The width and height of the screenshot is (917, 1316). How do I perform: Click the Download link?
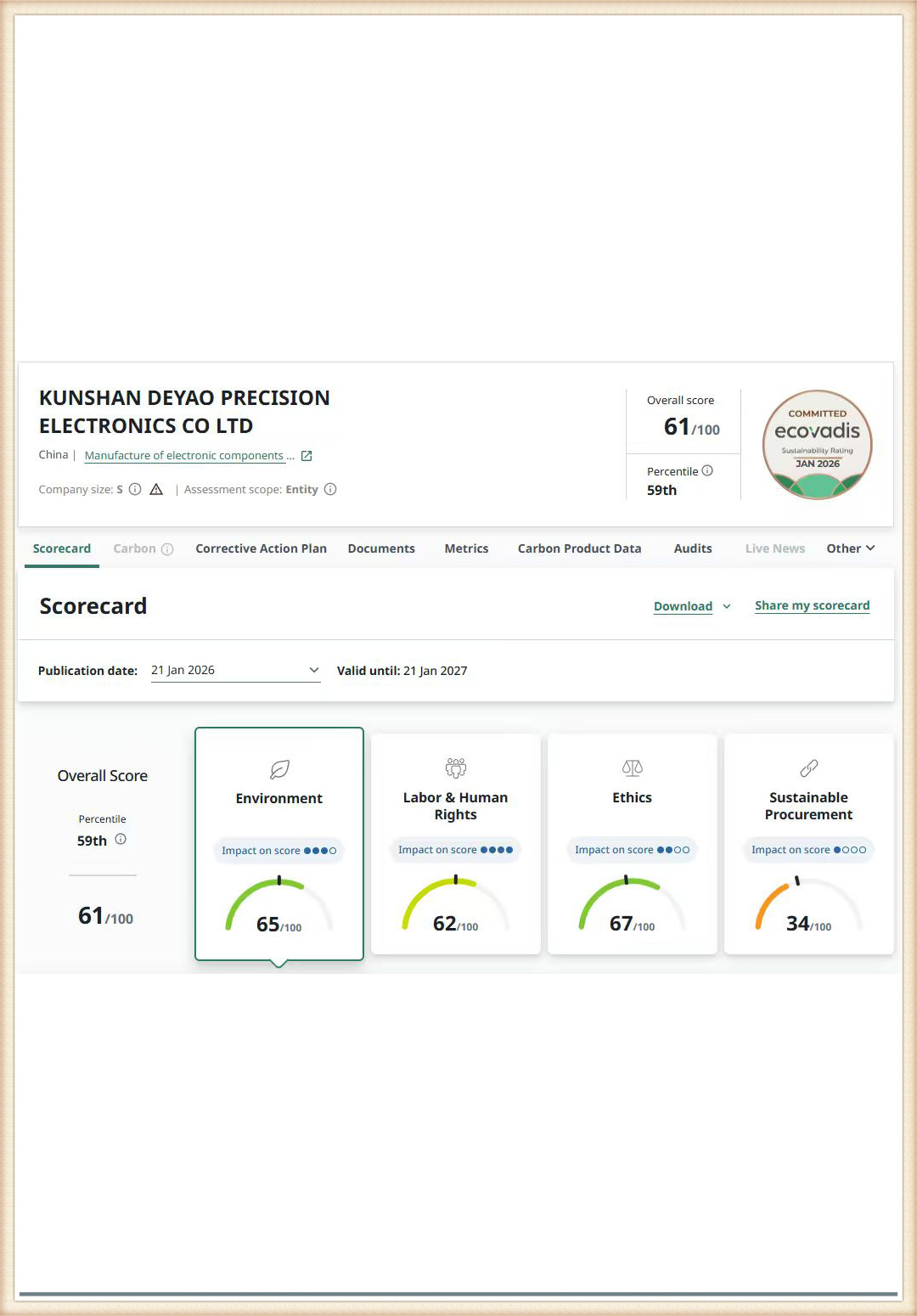(683, 606)
